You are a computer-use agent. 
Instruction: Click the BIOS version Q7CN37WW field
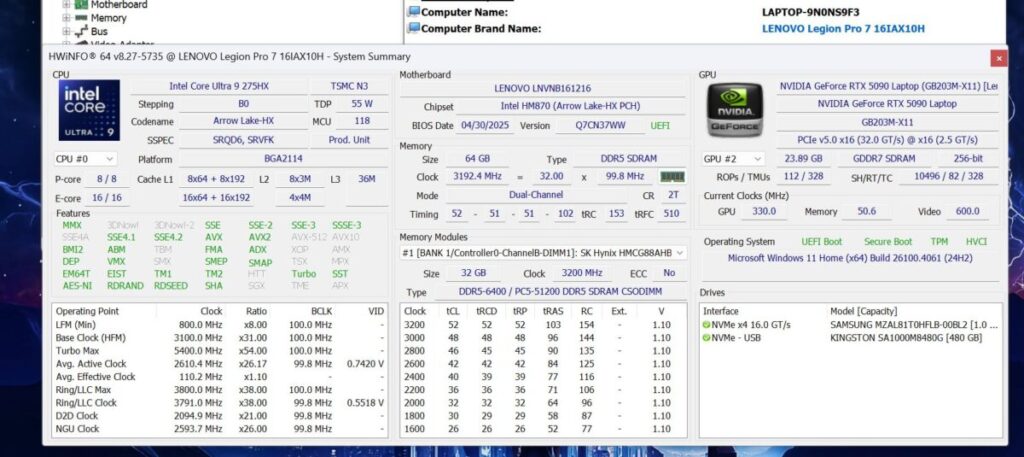coord(600,125)
